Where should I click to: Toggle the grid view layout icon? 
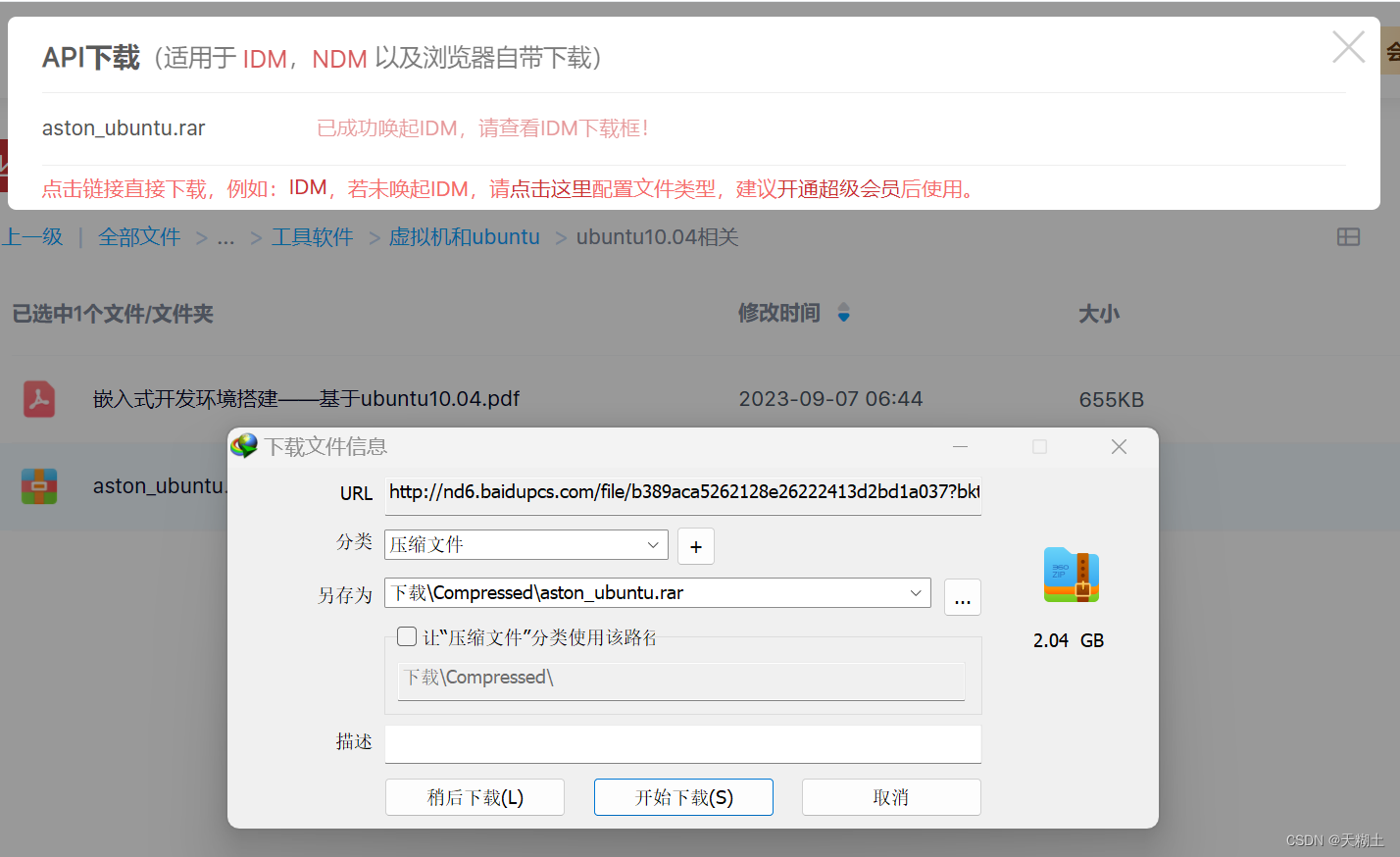pos(1348,237)
